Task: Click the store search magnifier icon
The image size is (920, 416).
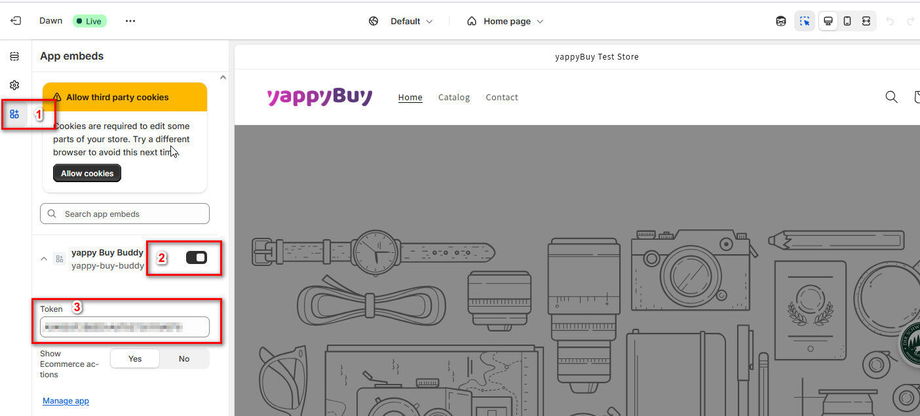Action: (x=891, y=97)
